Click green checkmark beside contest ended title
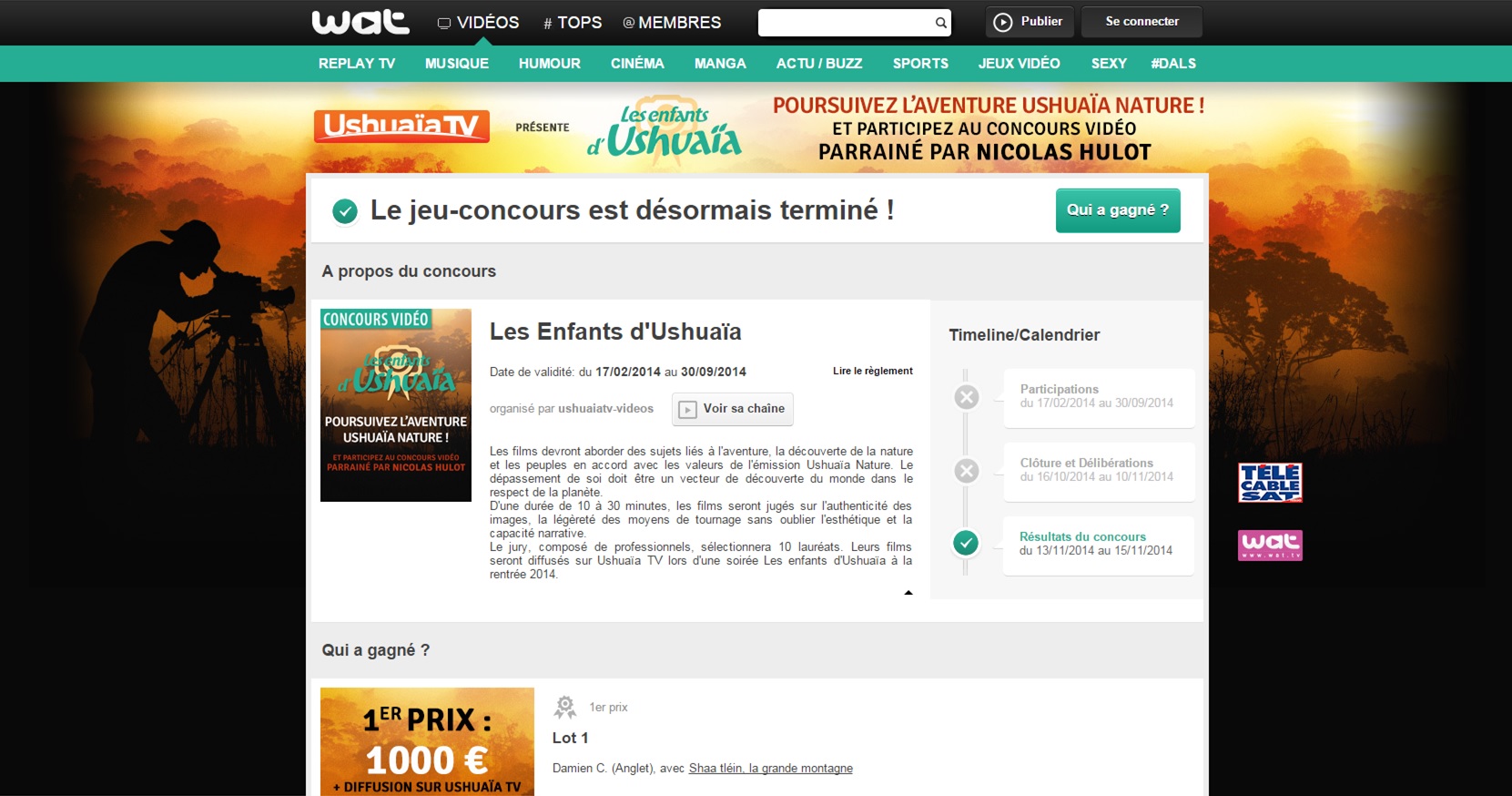This screenshot has width=1512, height=796. click(x=345, y=211)
